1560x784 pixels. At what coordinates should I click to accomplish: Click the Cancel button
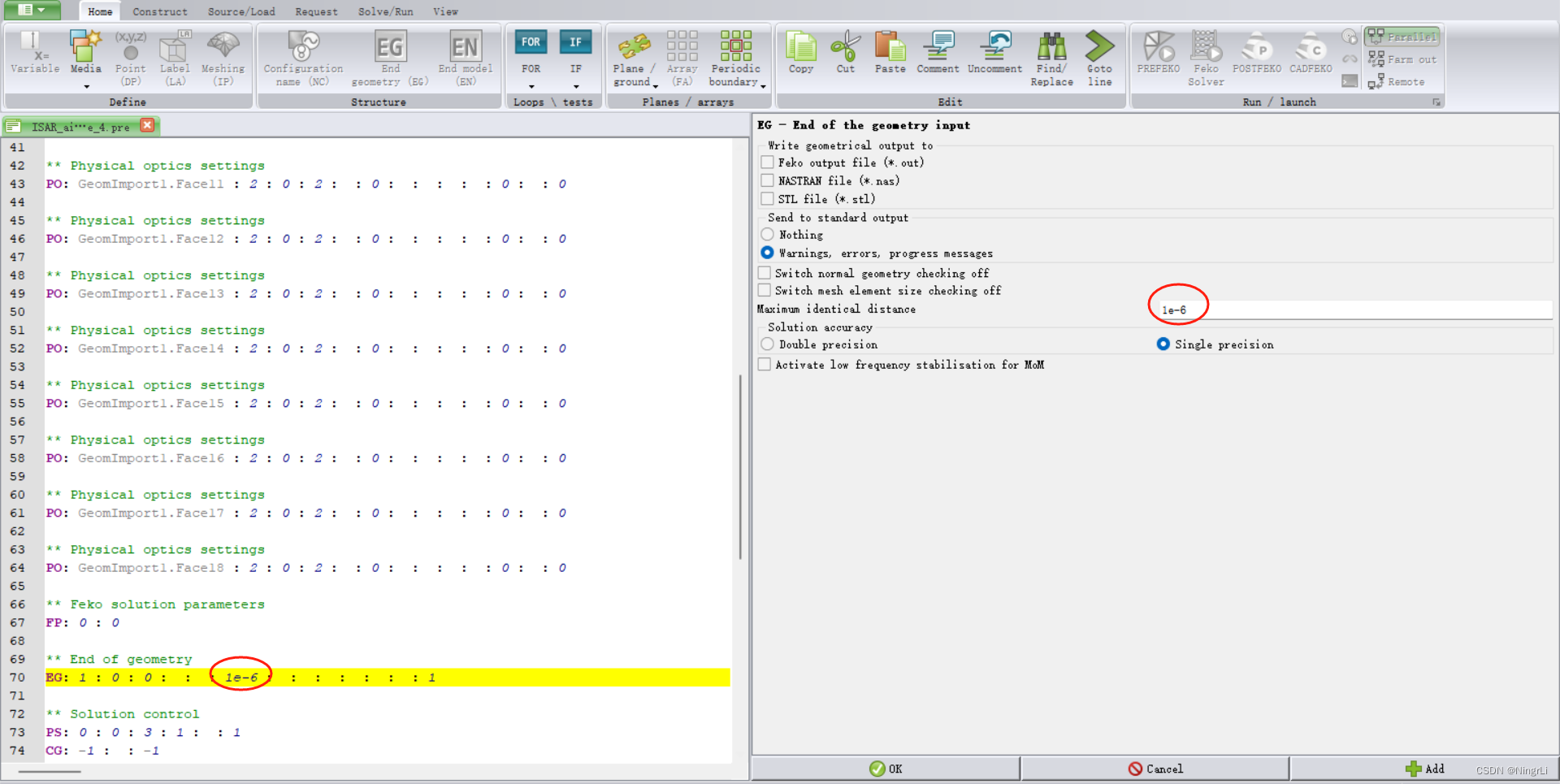coord(1155,769)
